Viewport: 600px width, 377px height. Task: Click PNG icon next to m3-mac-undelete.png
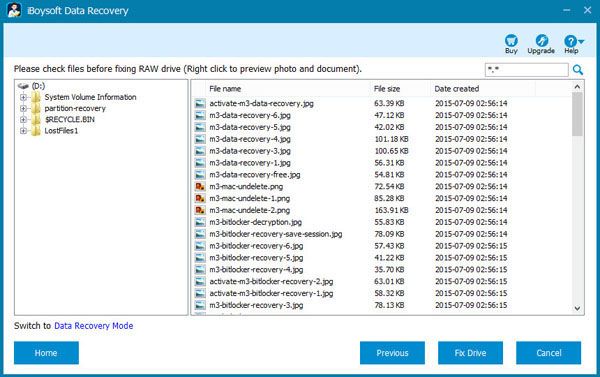[x=200, y=186]
